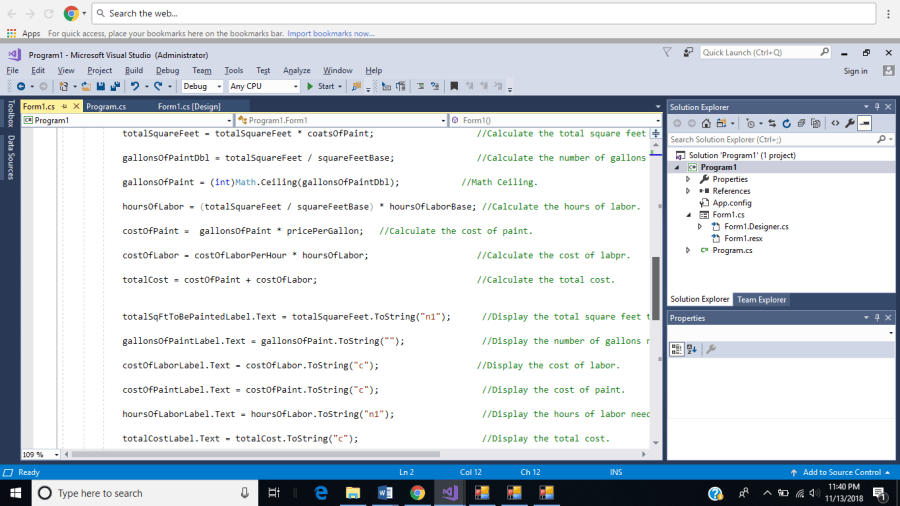Open the File menu
The height and width of the screenshot is (506, 900).
(12, 71)
